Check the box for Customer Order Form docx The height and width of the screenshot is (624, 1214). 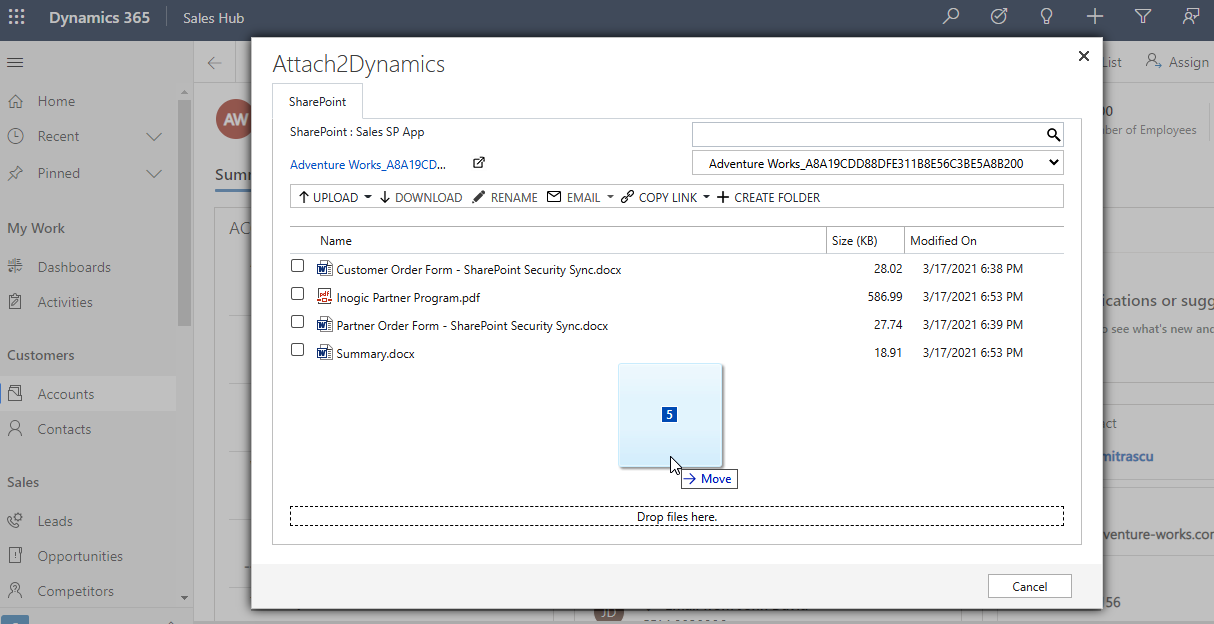[x=297, y=266]
